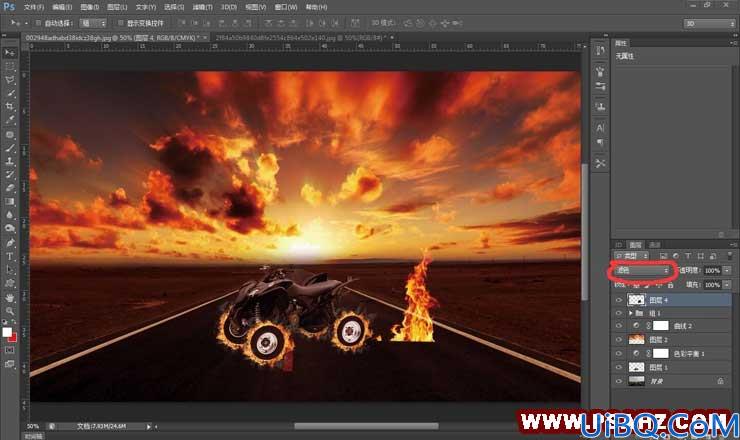The image size is (740, 440).
Task: Hide layer 图层 4 visibility eye
Action: click(x=619, y=300)
